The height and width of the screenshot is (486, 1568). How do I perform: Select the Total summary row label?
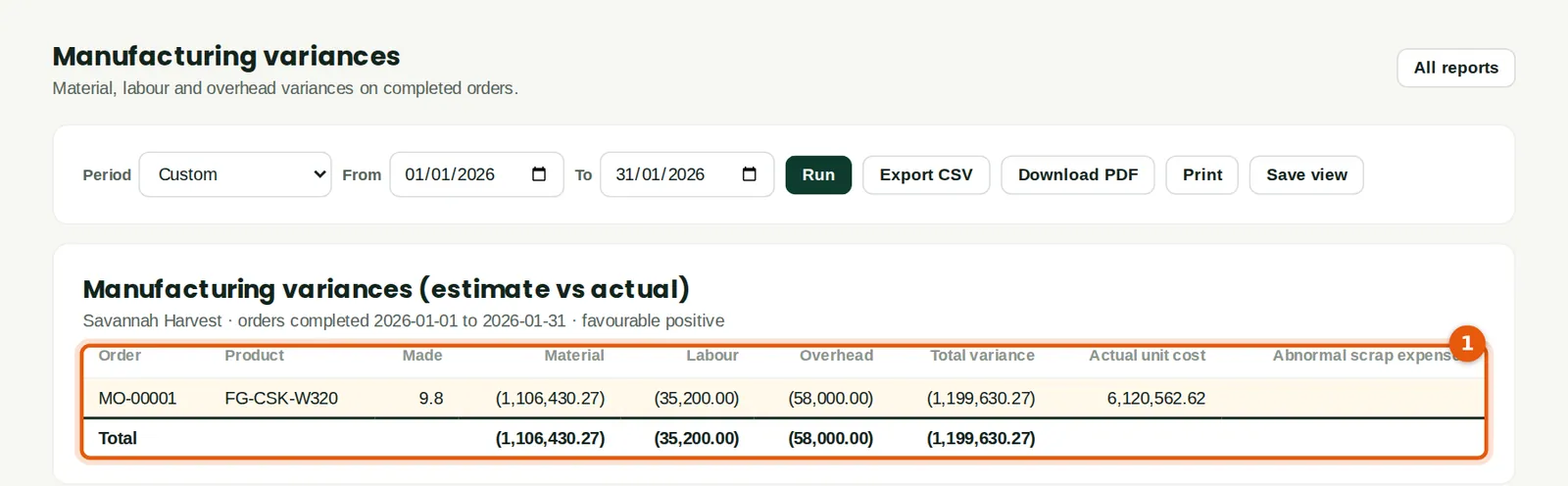(118, 438)
